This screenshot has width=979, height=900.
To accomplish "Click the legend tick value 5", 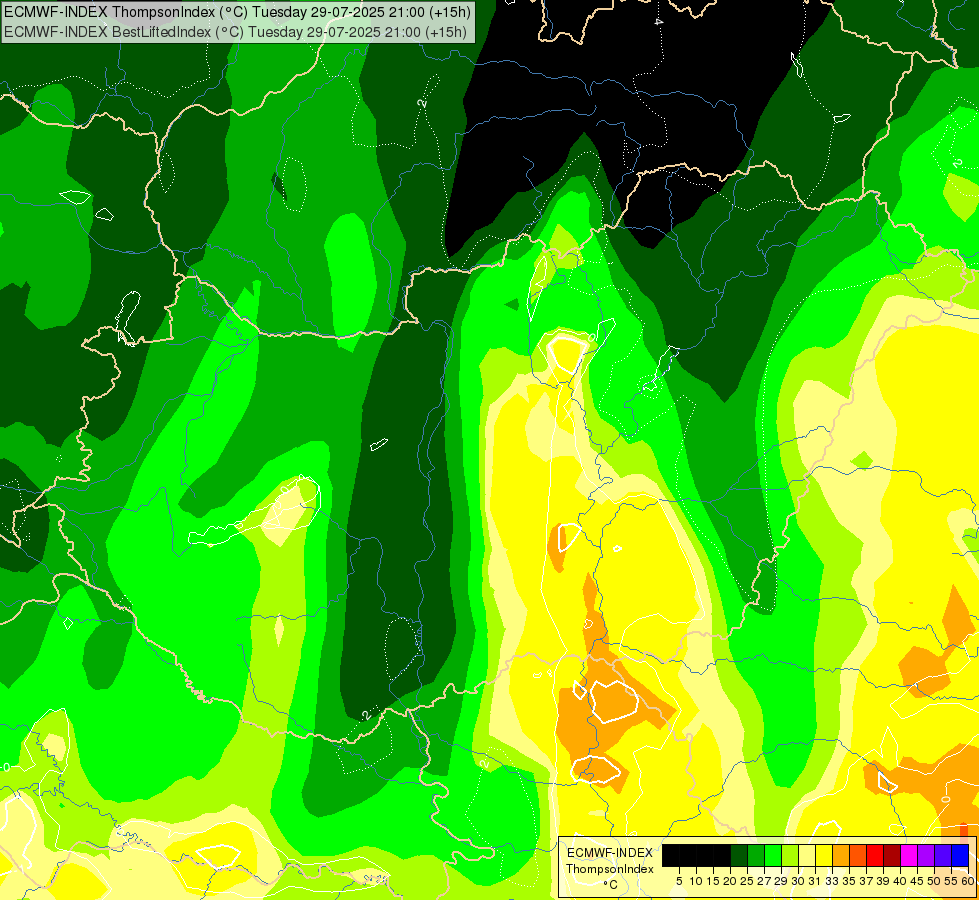I will point(679,881).
